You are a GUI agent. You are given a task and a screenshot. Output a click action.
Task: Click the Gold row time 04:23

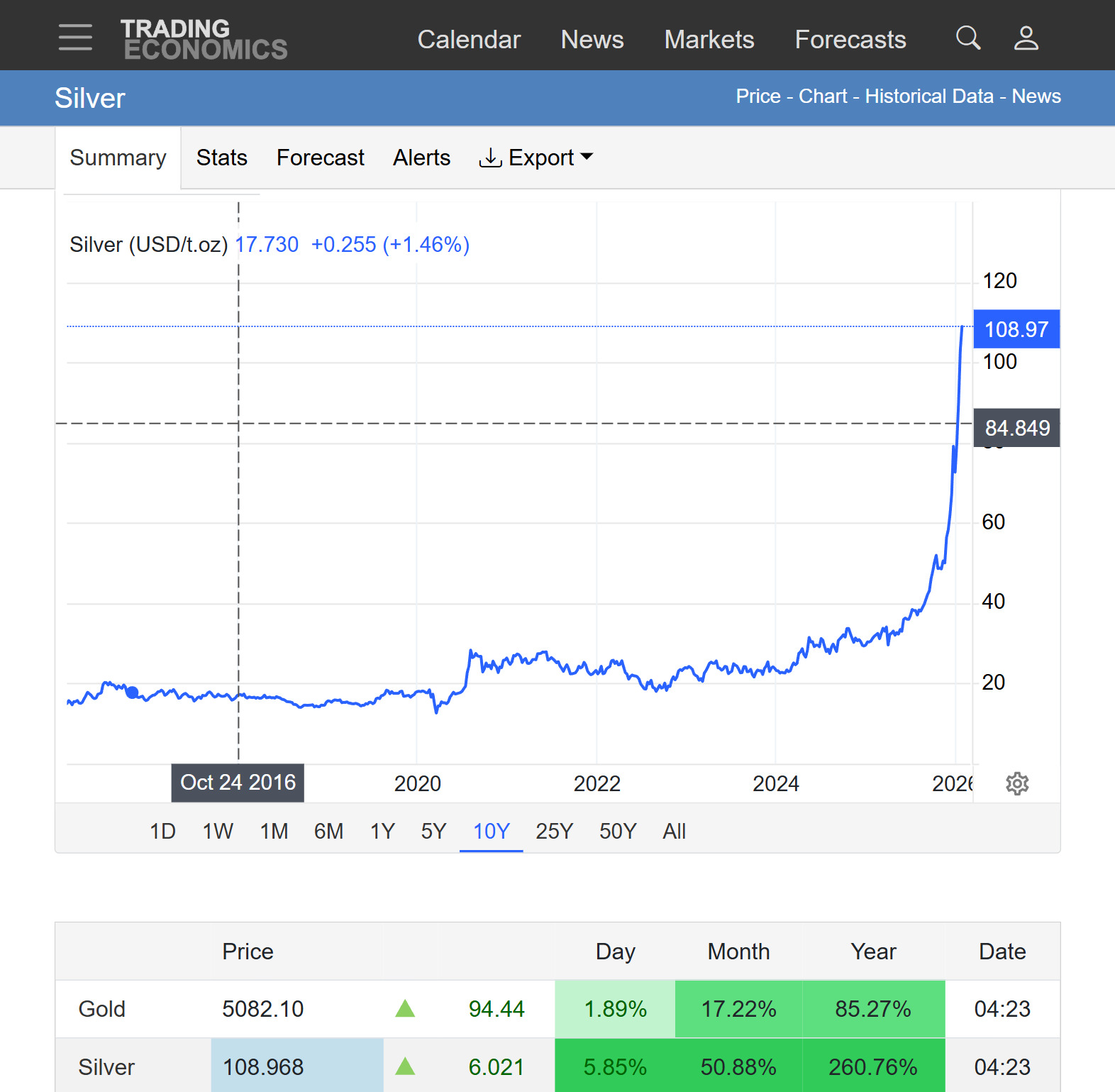pyautogui.click(x=1002, y=1008)
